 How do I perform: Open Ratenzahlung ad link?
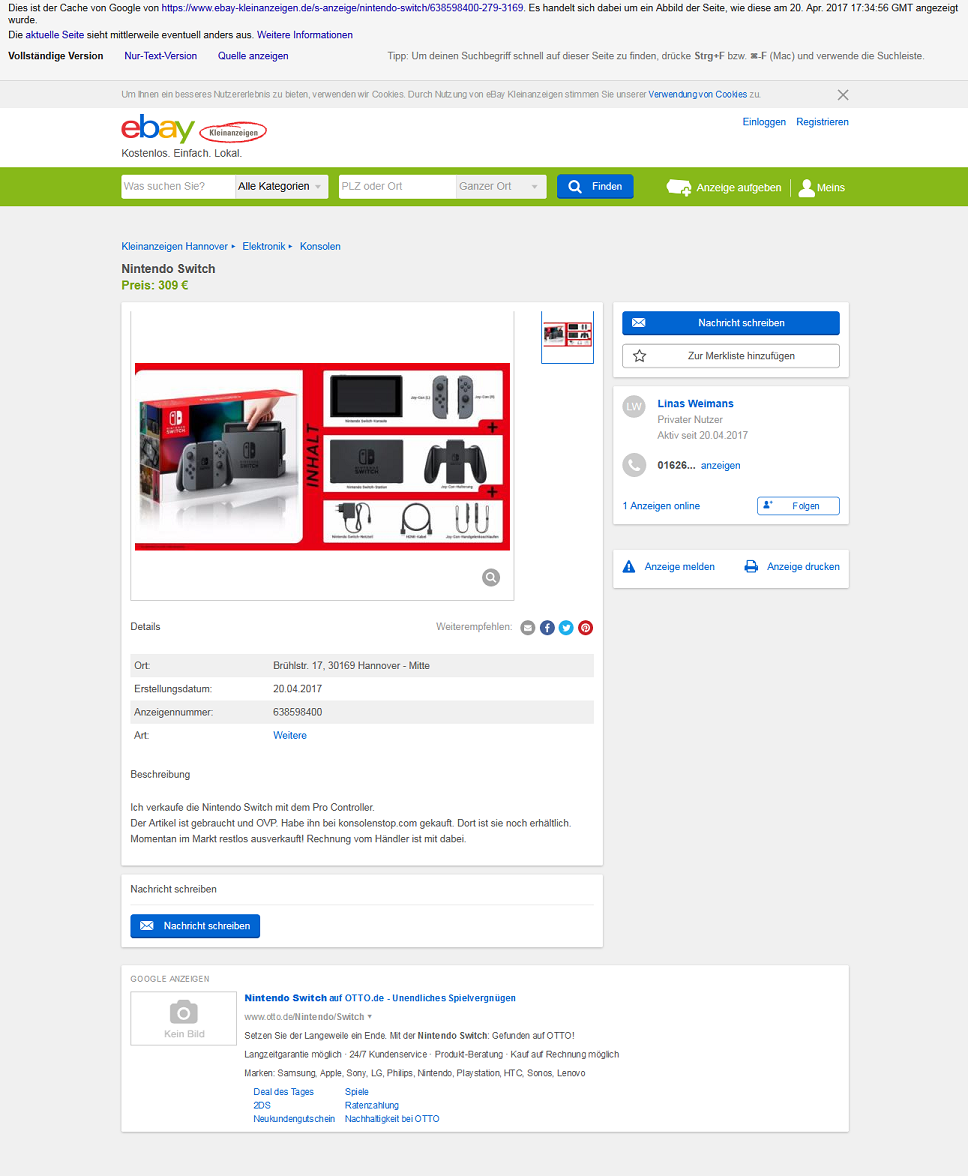372,1106
